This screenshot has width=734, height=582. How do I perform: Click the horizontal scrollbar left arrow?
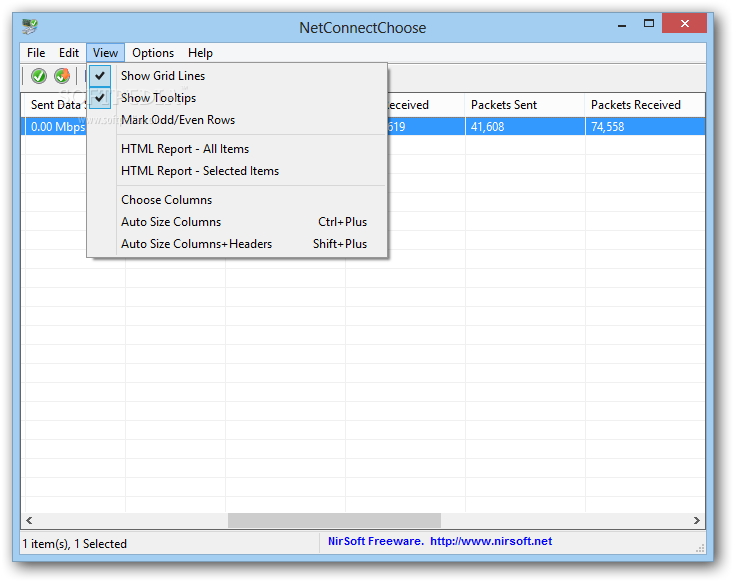pos(29,520)
